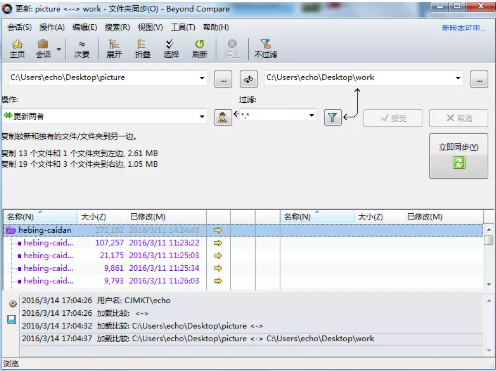496x371 pixels.
Task: Expand the filter field dropdown arrow
Action: point(311,115)
